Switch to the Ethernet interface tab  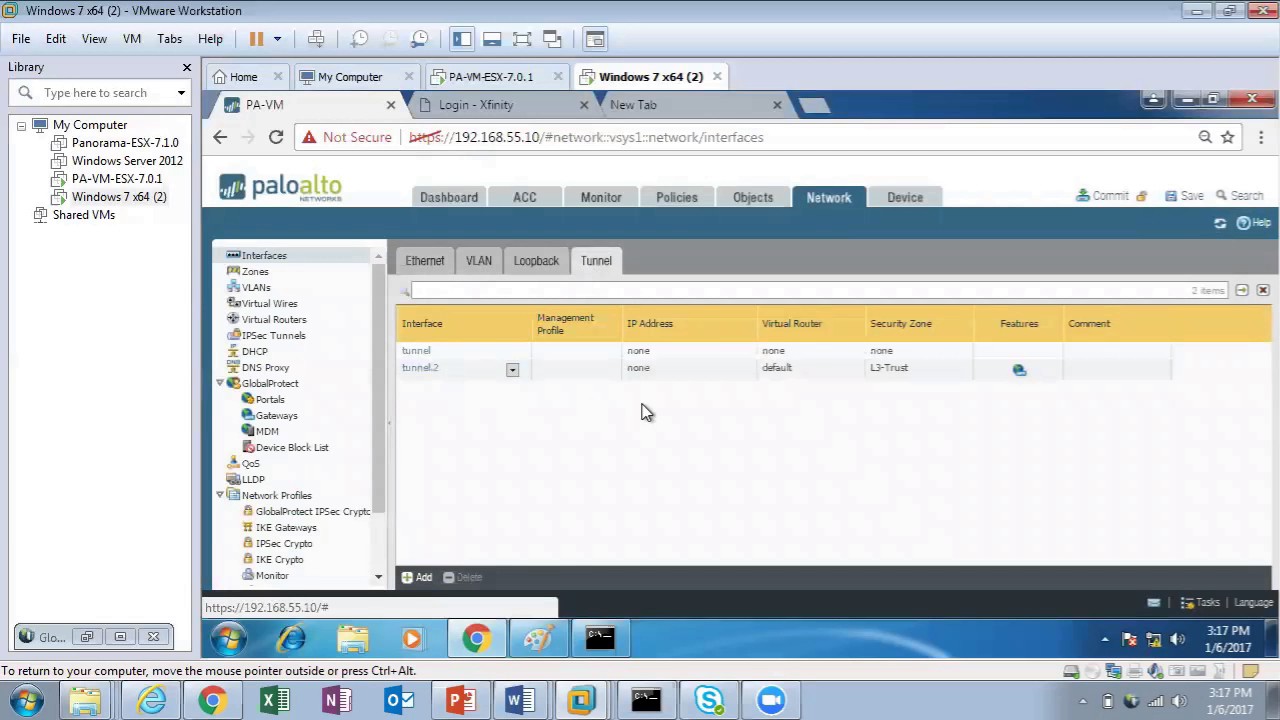425,261
